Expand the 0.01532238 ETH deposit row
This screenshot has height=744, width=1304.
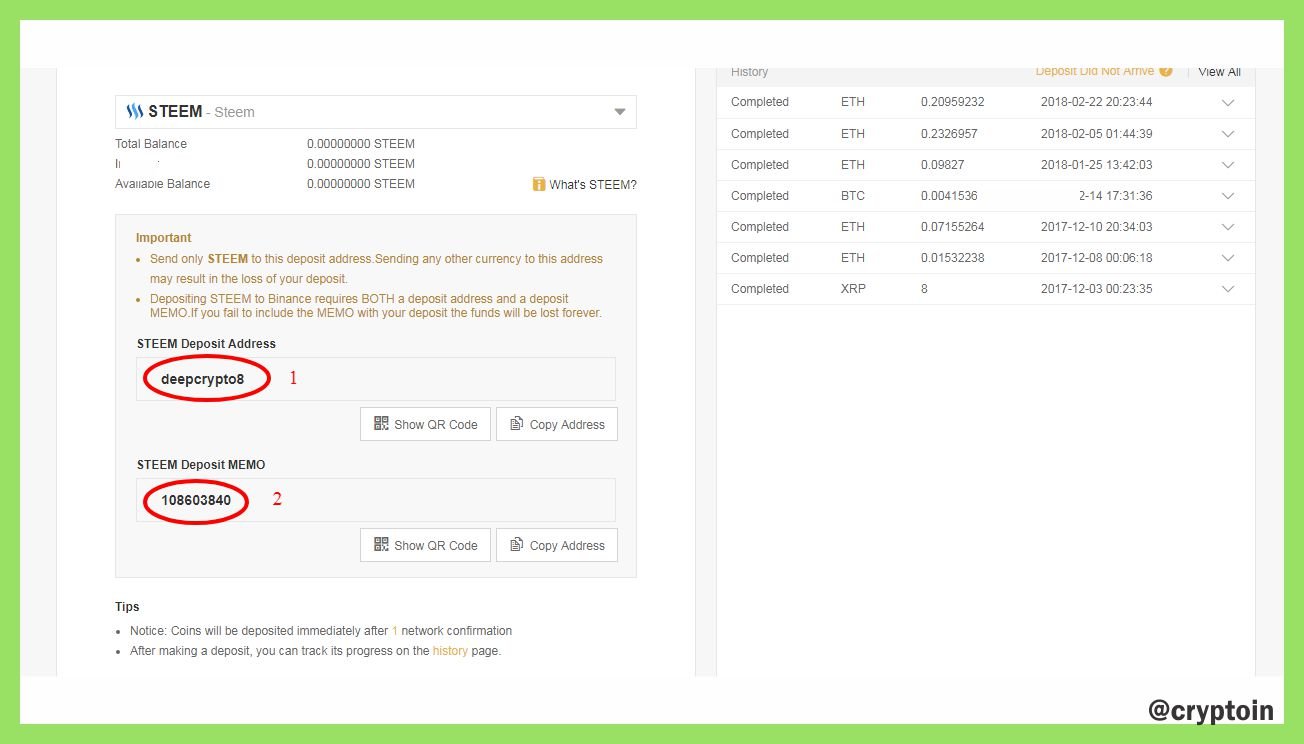pyautogui.click(x=1228, y=258)
